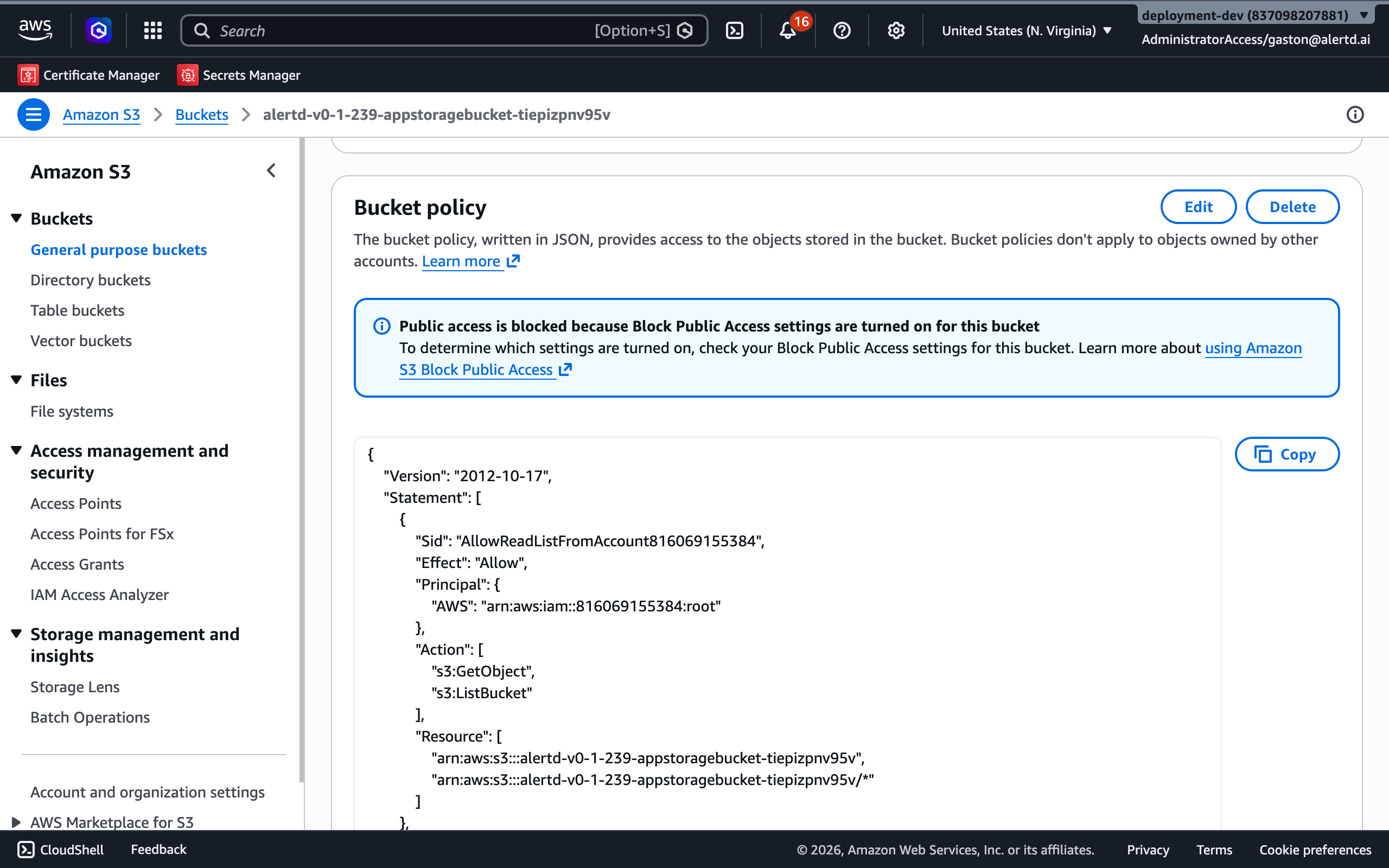Image resolution: width=1389 pixels, height=868 pixels.
Task: Collapse the Amazon S3 sidebar arrow
Action: [271, 170]
